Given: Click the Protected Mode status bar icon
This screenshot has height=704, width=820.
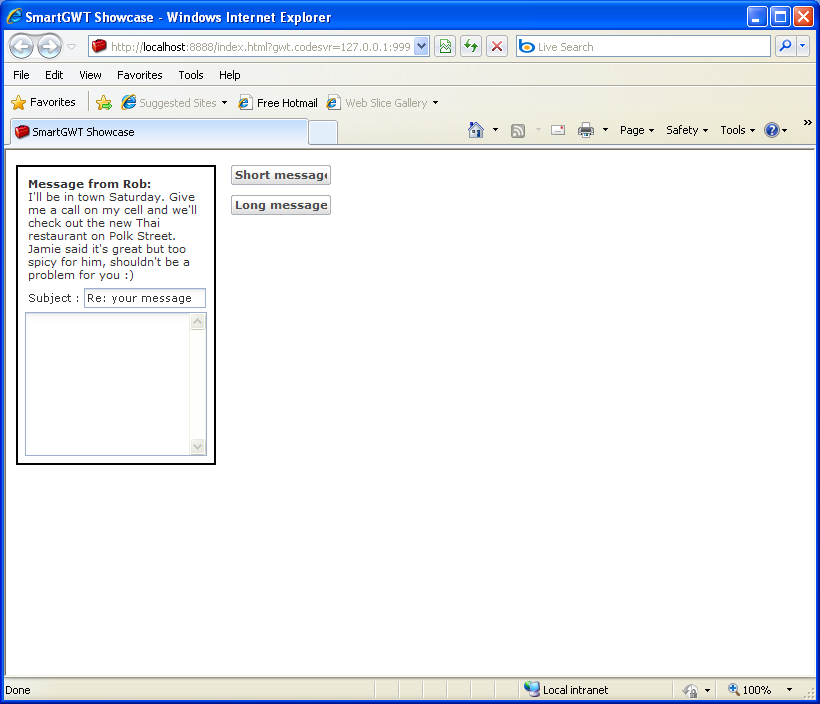Looking at the screenshot, I should [690, 690].
